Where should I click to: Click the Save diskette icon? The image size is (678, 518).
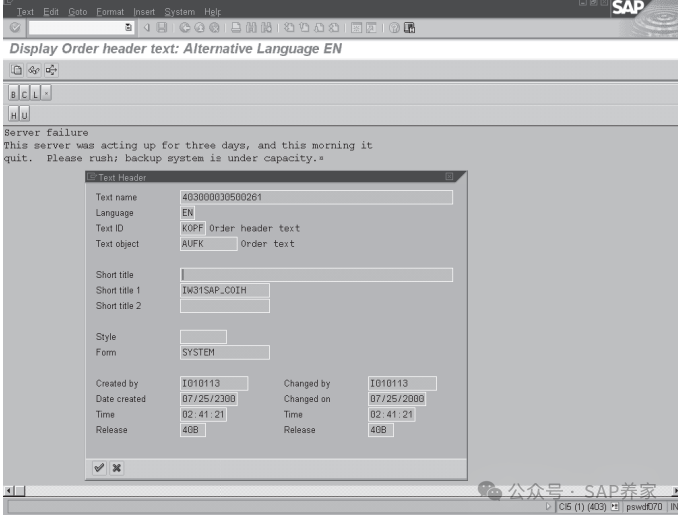(x=162, y=28)
